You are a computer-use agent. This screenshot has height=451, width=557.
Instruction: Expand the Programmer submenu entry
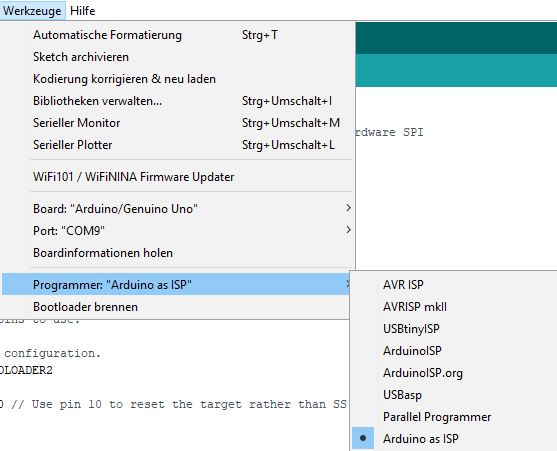pyautogui.click(x=176, y=284)
